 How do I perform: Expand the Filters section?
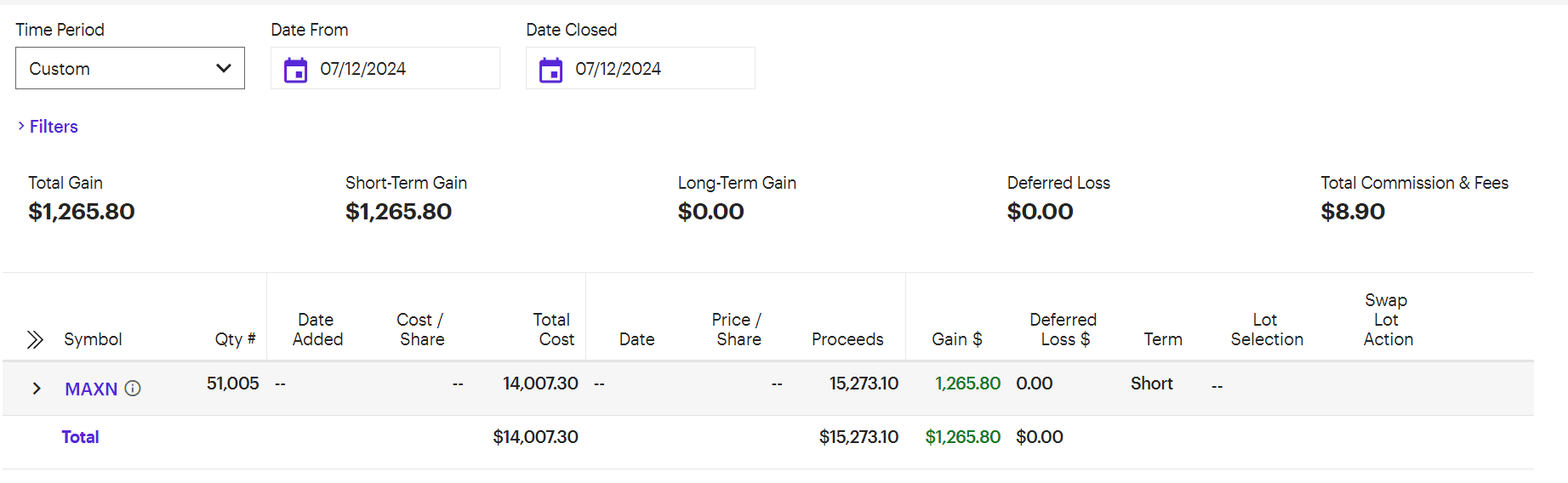coord(48,127)
